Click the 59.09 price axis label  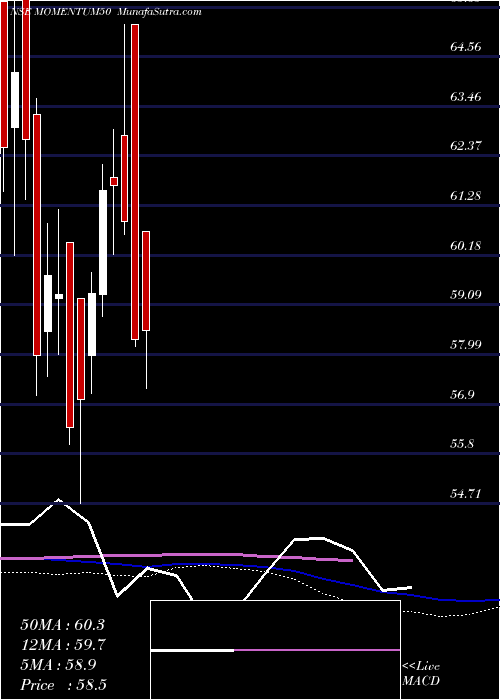(x=466, y=294)
